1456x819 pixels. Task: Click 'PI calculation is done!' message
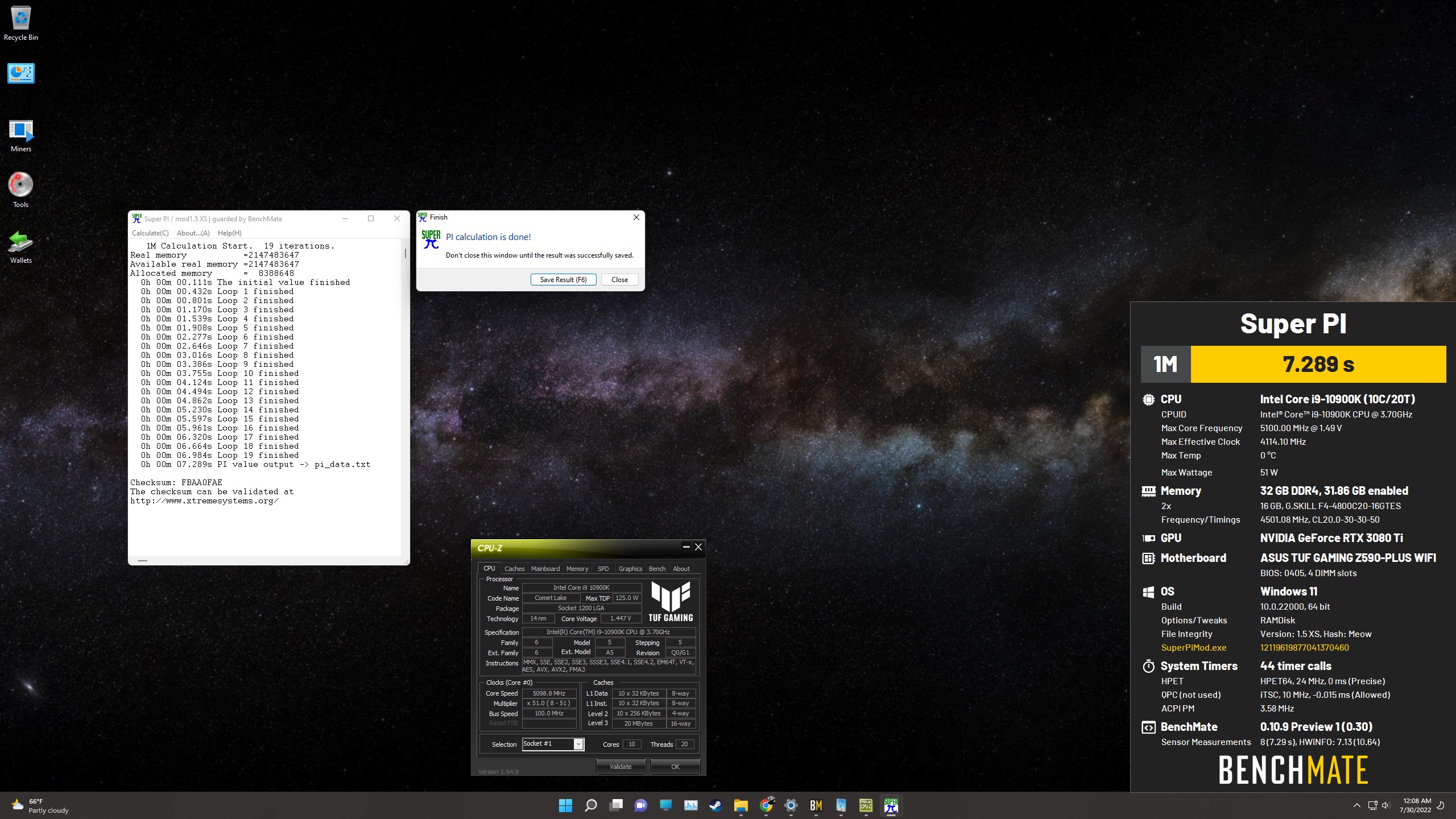click(488, 237)
